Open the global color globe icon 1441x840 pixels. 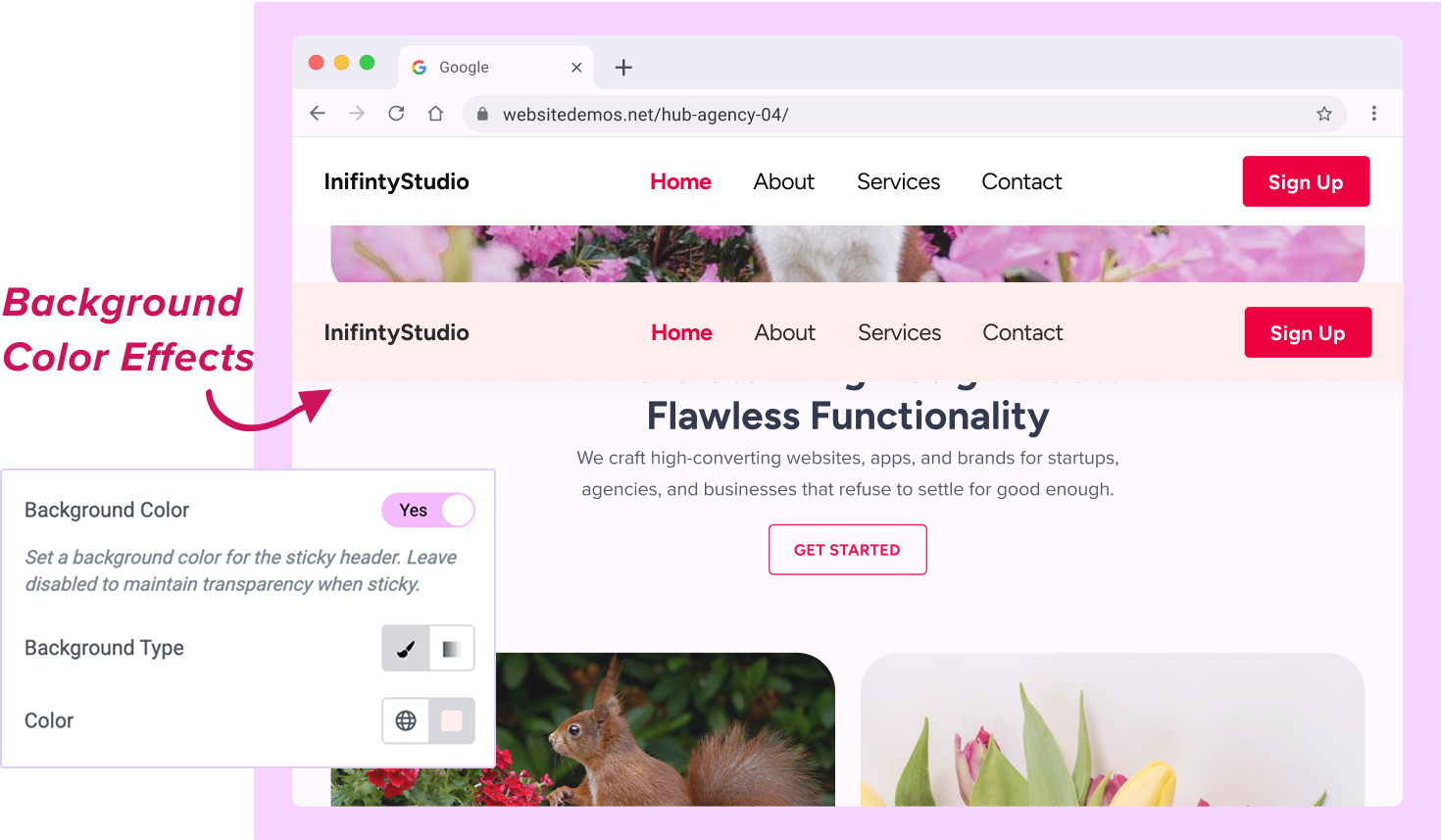(x=406, y=720)
